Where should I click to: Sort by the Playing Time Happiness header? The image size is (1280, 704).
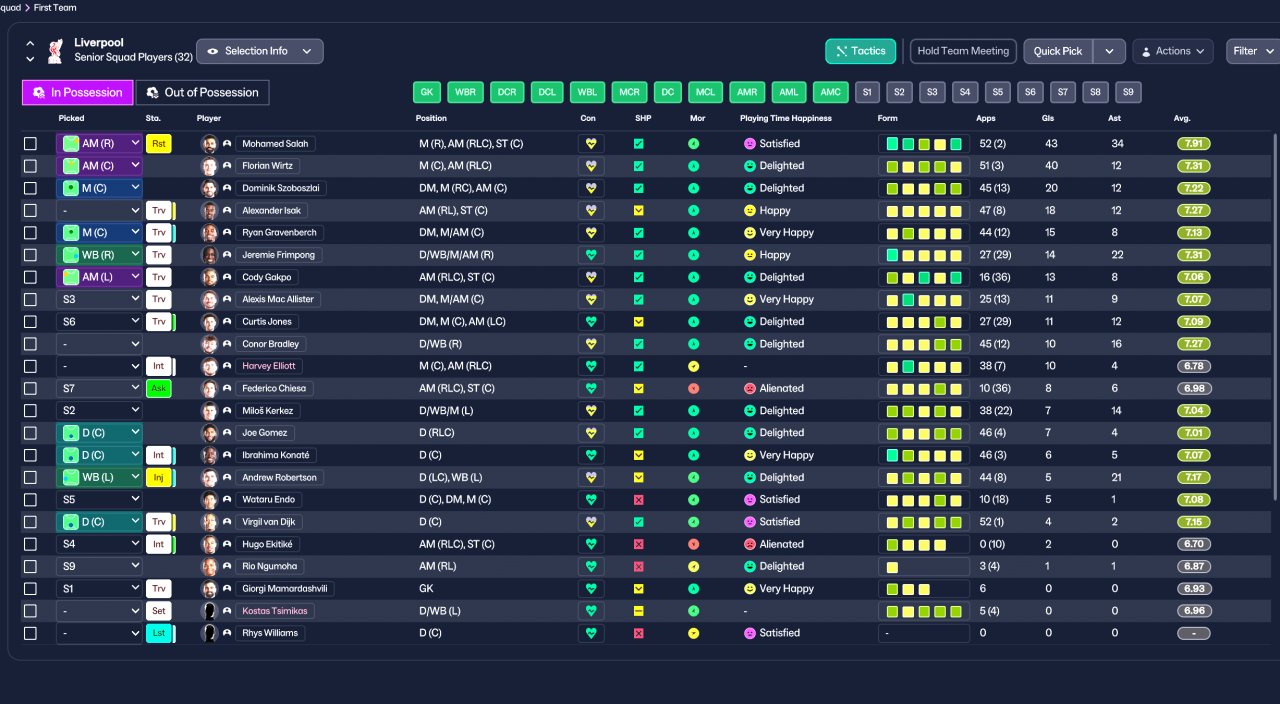coord(786,118)
